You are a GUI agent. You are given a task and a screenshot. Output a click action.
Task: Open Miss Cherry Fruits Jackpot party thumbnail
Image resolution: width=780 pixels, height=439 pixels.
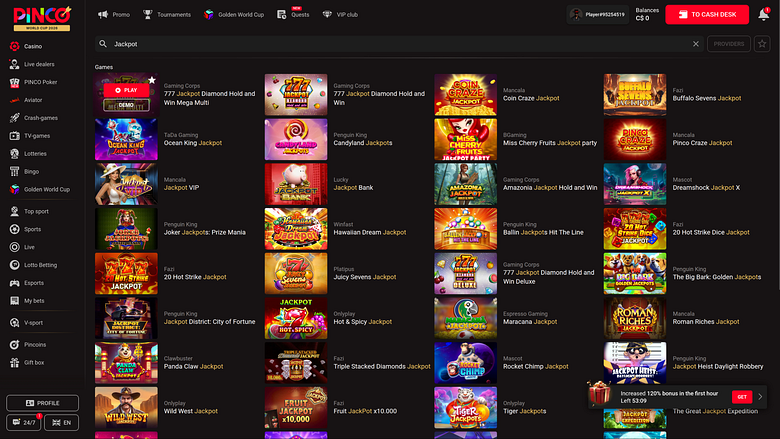(x=466, y=139)
